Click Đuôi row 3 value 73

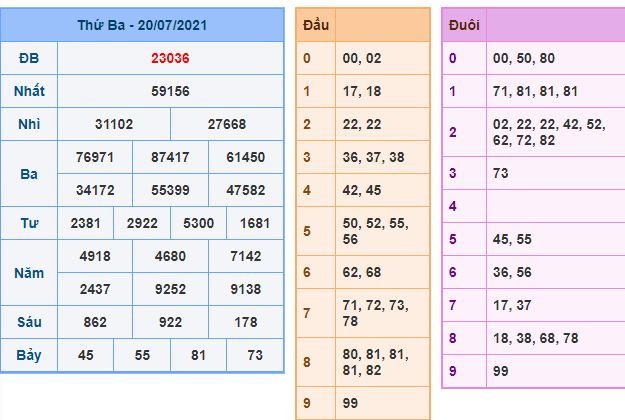click(501, 173)
